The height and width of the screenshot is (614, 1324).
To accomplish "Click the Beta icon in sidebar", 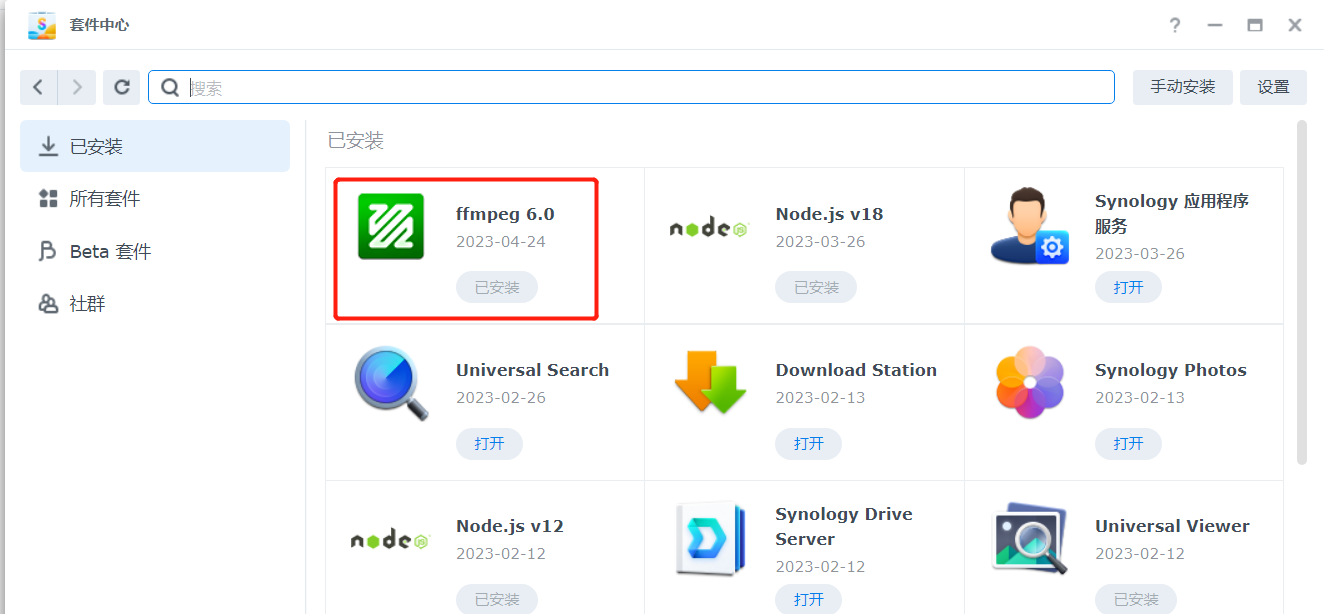I will click(x=48, y=251).
